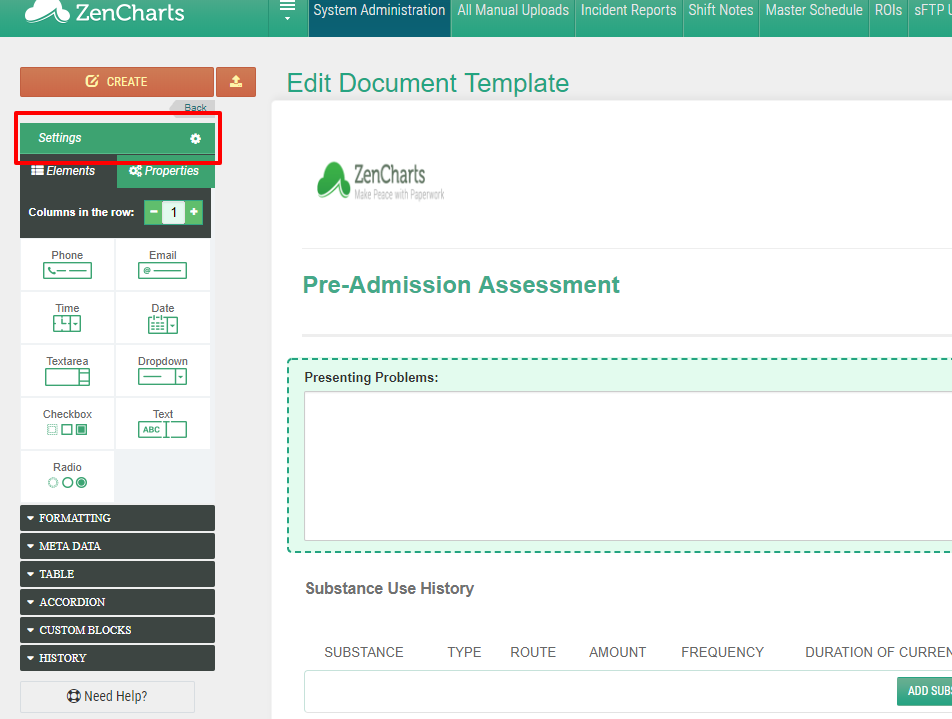Click the ADD SUBSTANCE green button
This screenshot has width=952, height=719.
point(924,691)
